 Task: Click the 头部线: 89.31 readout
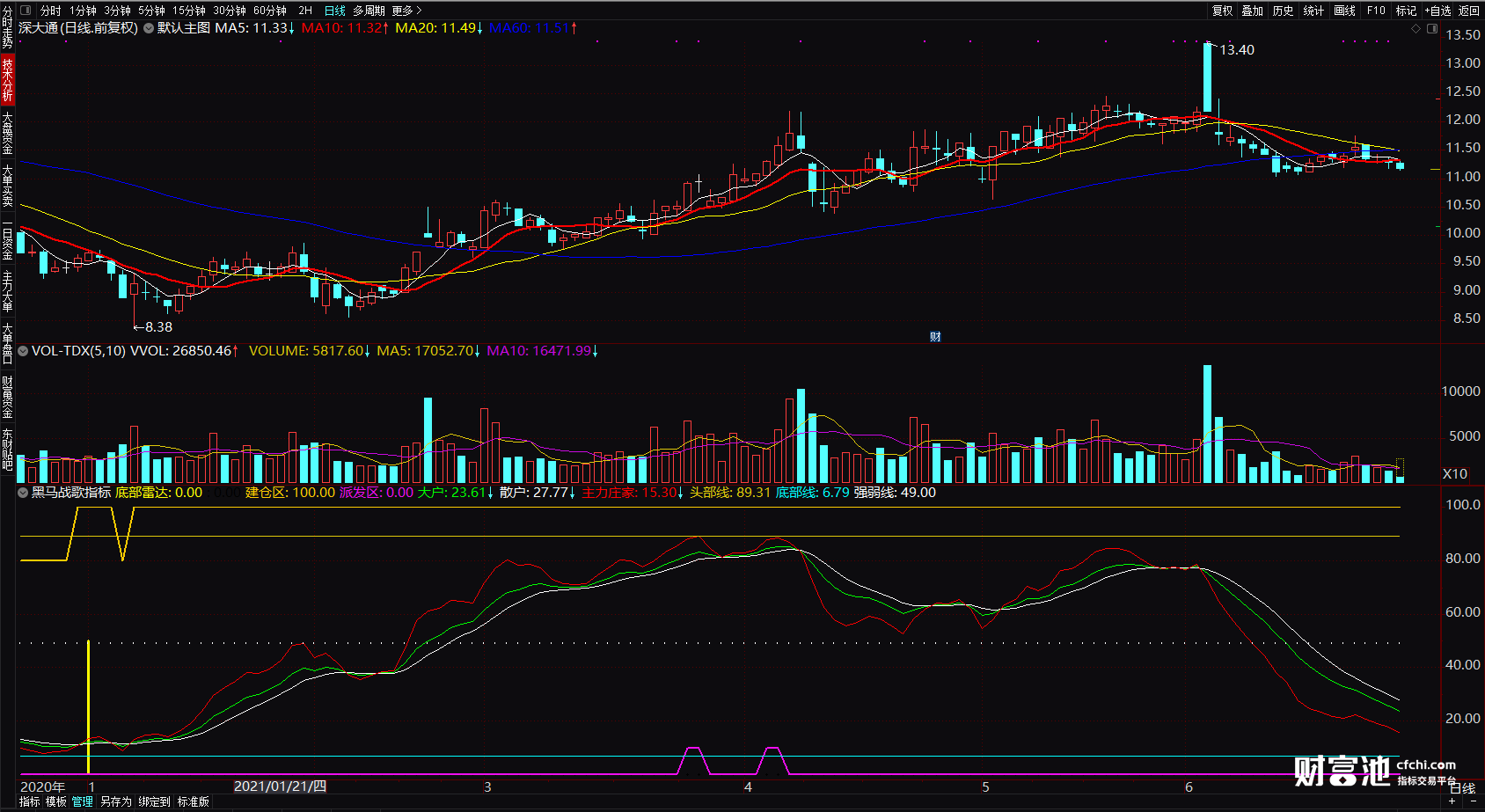point(730,493)
